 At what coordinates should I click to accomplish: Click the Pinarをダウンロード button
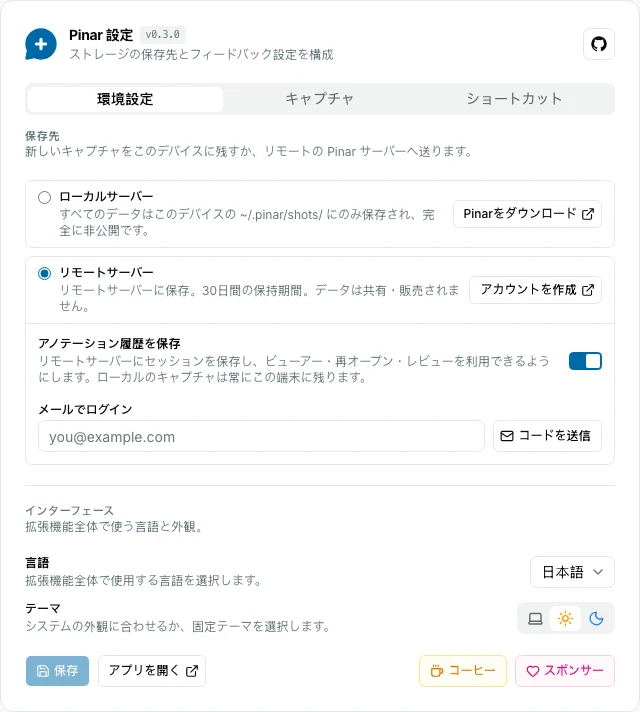click(x=527, y=214)
